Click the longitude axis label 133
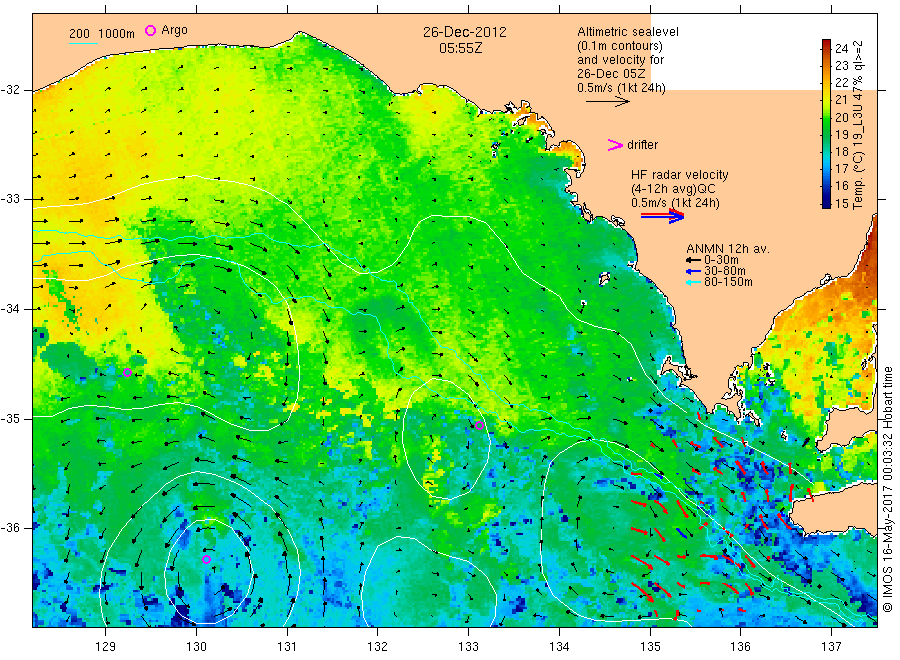The height and width of the screenshot is (660, 900). pos(468,647)
